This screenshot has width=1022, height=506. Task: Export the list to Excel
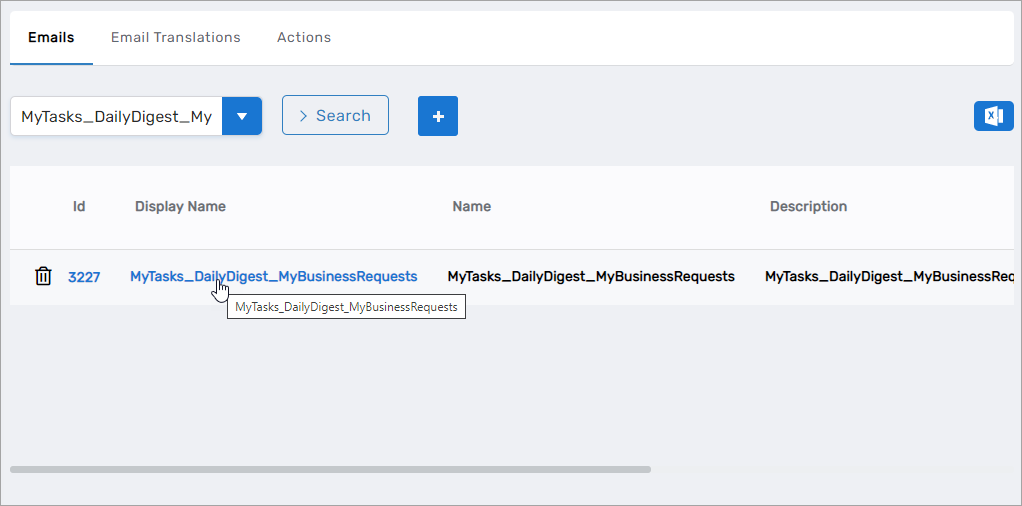(x=993, y=116)
